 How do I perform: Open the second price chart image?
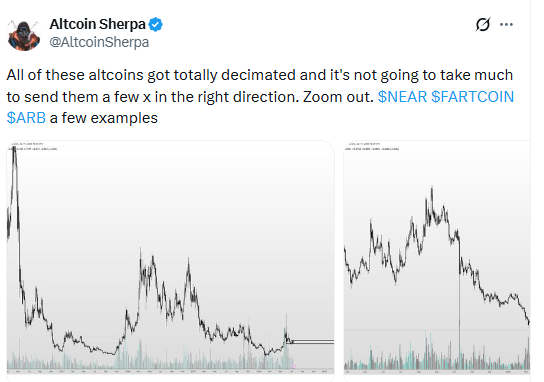[437, 261]
